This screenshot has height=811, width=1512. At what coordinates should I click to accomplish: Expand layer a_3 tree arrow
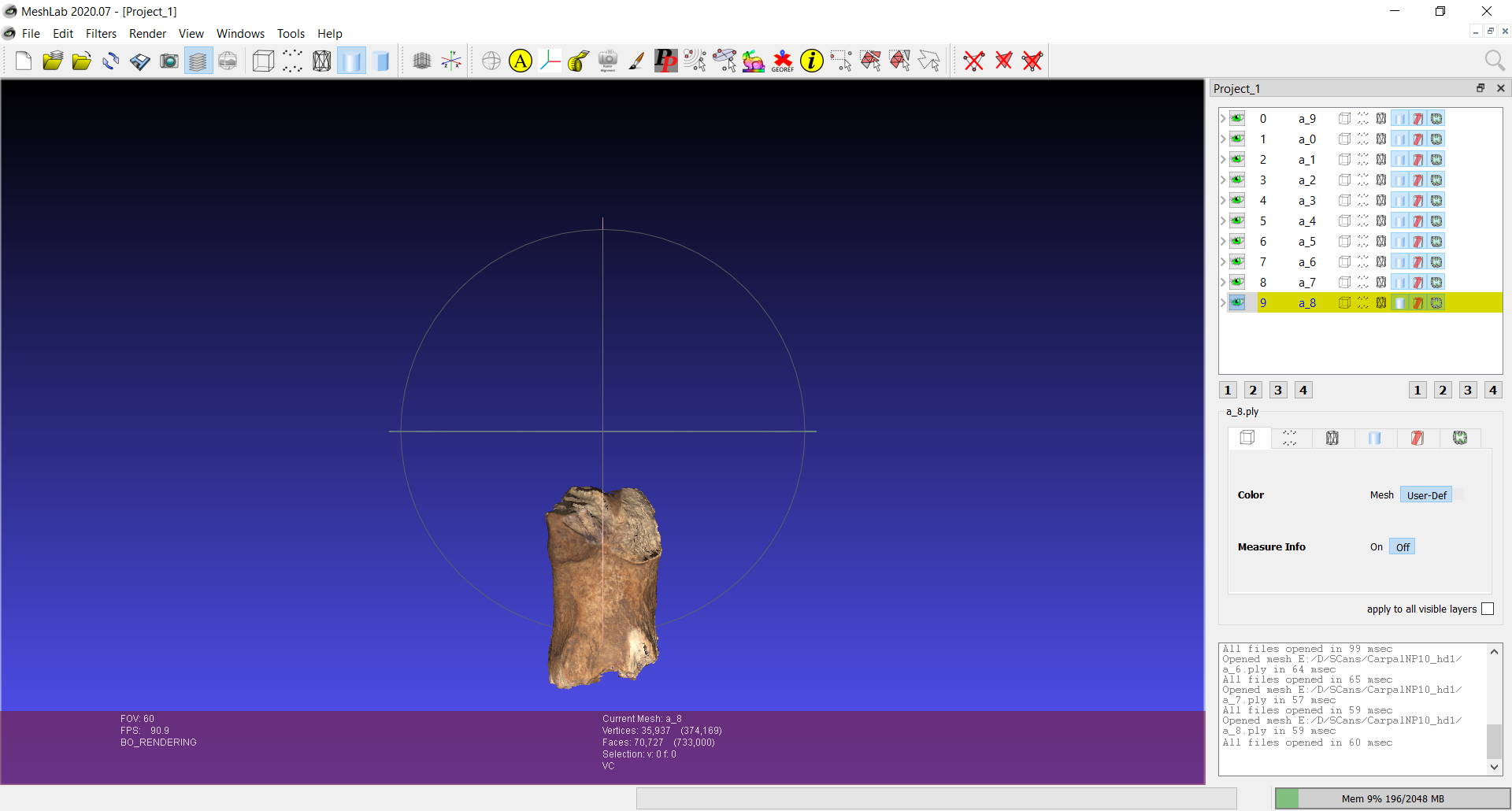coord(1223,200)
